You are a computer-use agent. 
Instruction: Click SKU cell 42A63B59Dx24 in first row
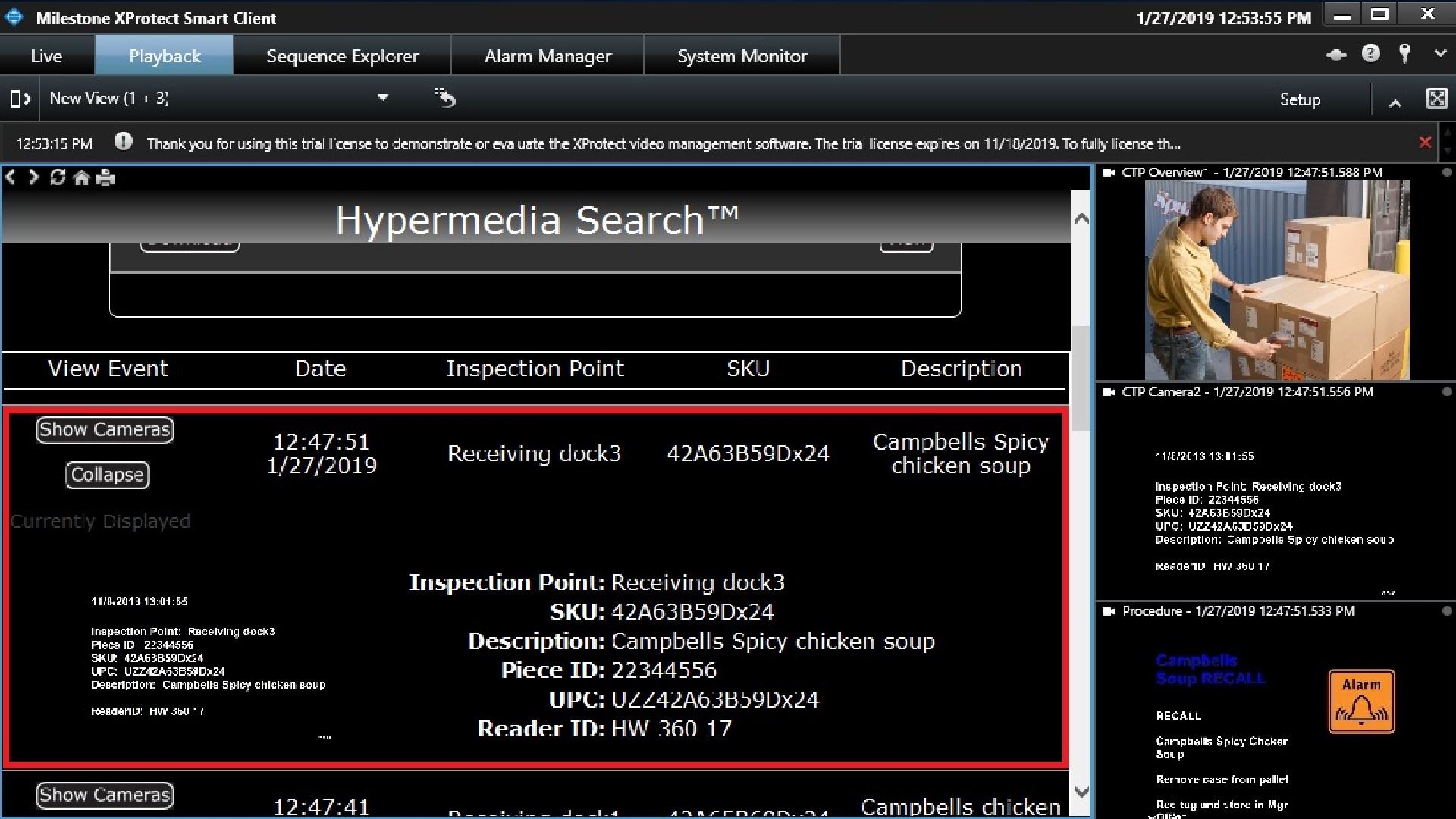click(x=748, y=453)
